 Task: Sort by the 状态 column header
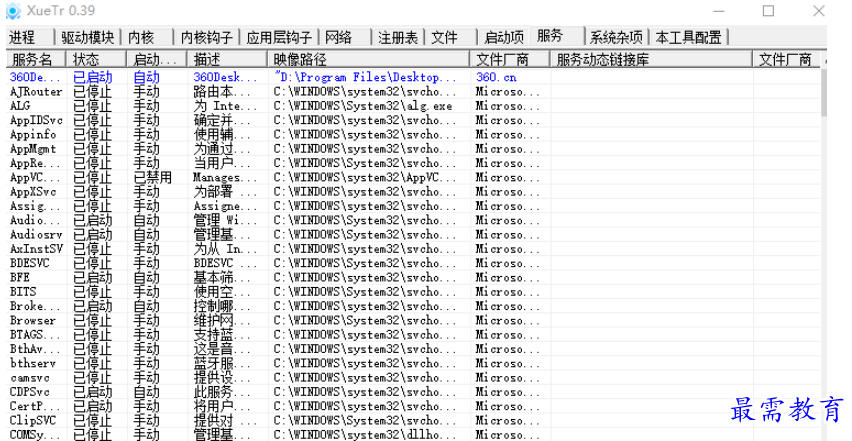96,59
